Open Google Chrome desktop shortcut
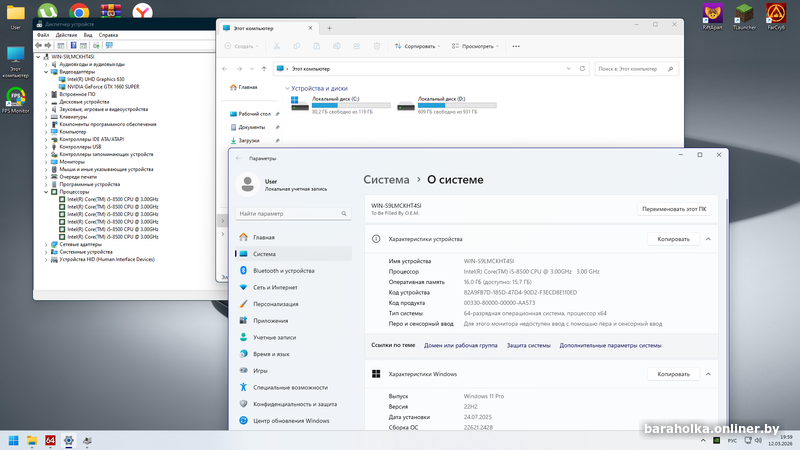 click(79, 12)
